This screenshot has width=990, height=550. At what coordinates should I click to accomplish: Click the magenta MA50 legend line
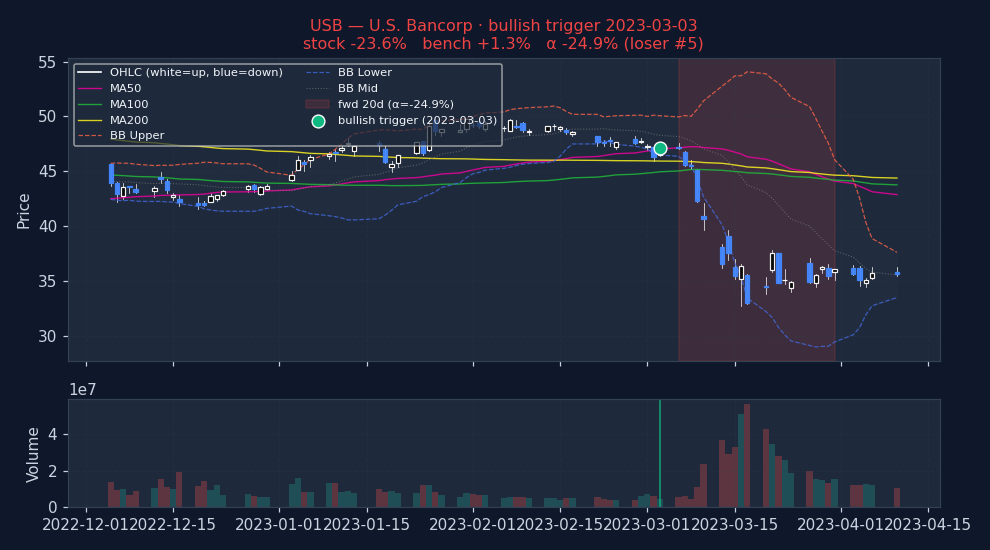point(90,89)
